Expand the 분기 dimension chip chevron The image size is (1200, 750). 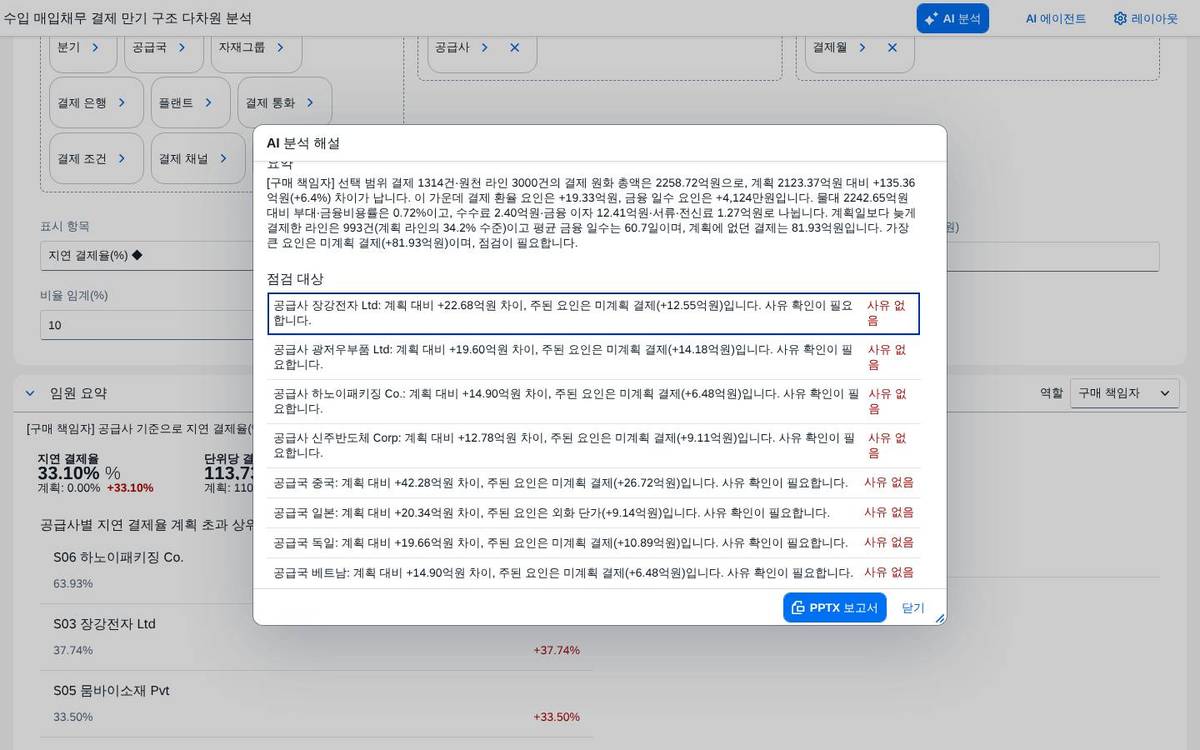(x=95, y=47)
